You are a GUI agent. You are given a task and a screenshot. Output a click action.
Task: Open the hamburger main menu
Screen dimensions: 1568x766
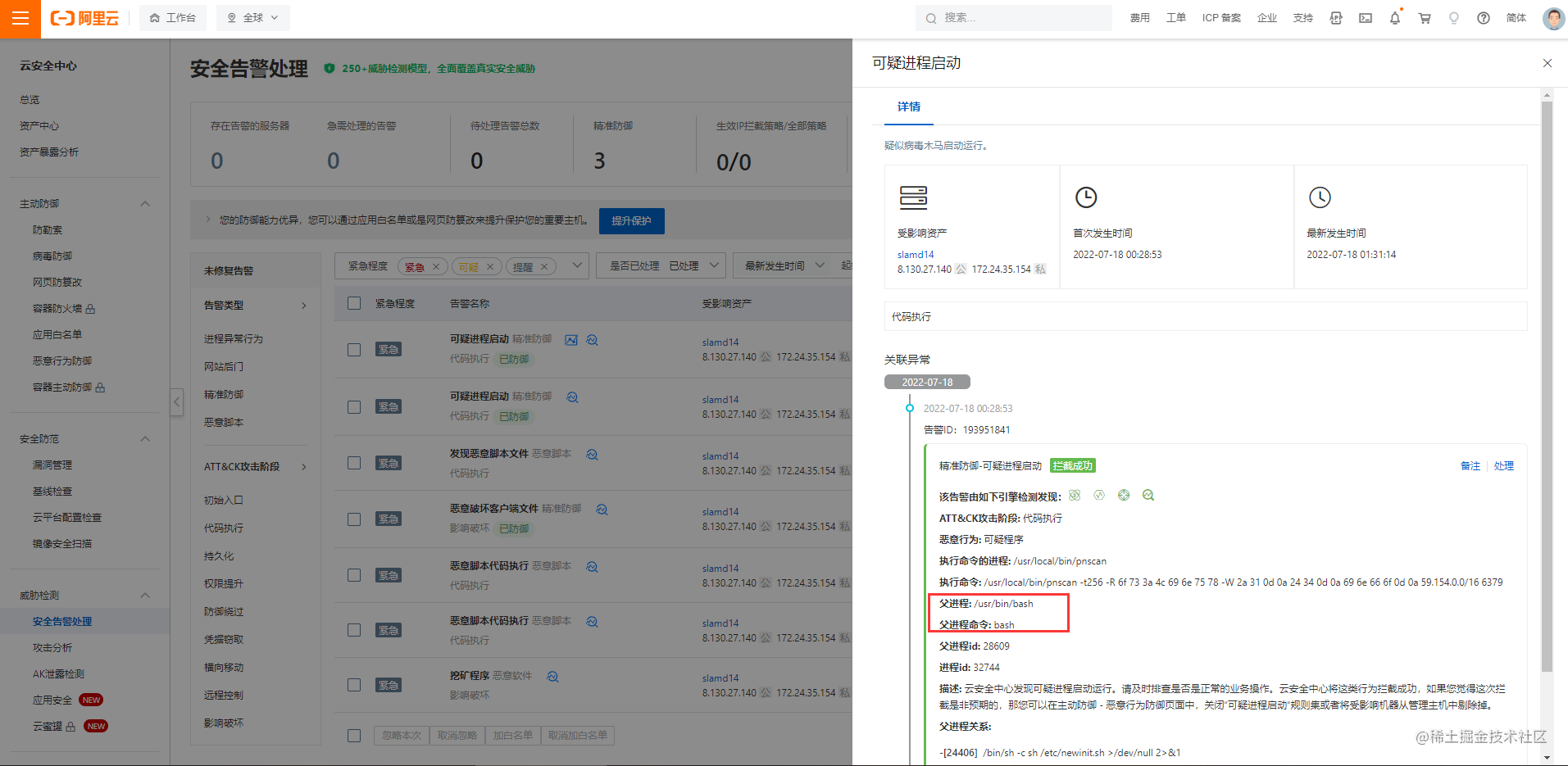click(x=20, y=18)
